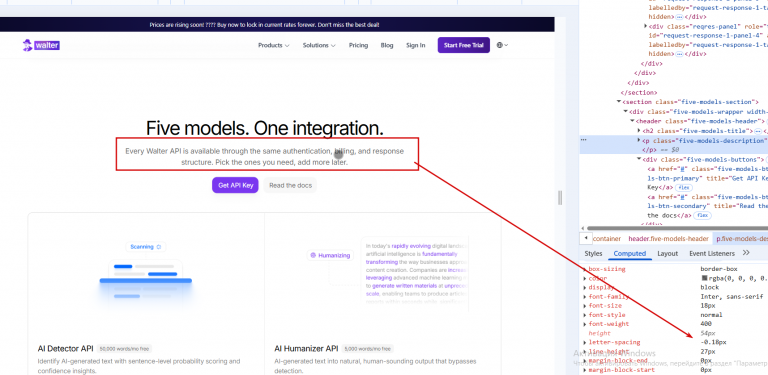The image size is (768, 375).
Task: Click the height property name
Action: coord(600,333)
